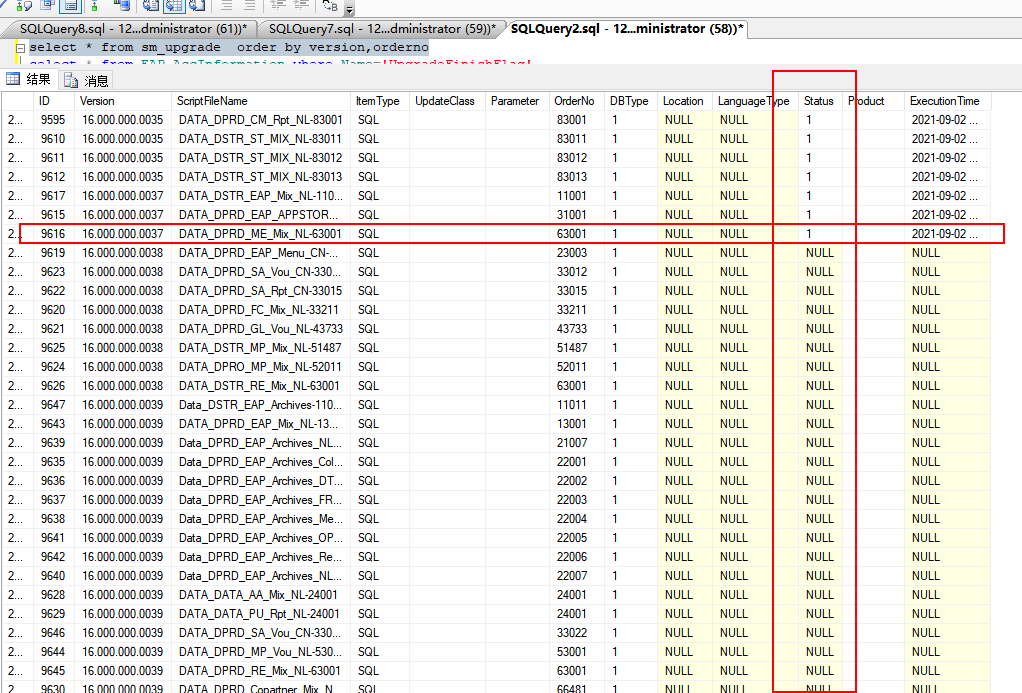1022x693 pixels.
Task: Click the Status column header
Action: click(821, 101)
